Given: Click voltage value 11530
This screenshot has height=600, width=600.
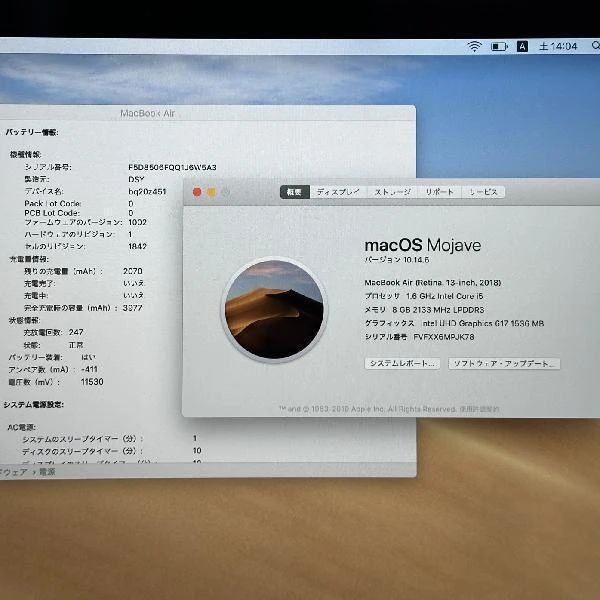Looking at the screenshot, I should pyautogui.click(x=92, y=382).
